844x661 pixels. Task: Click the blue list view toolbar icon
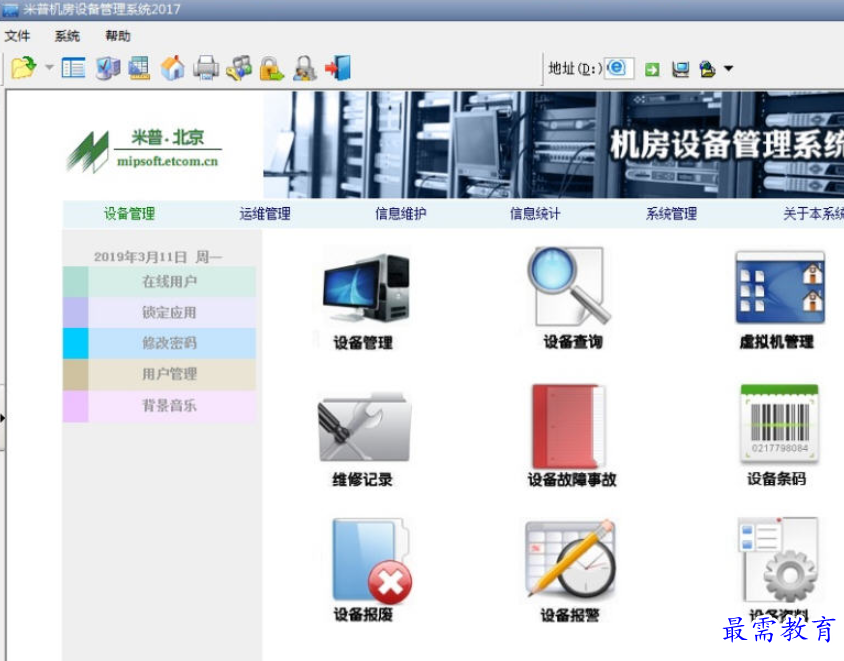pyautogui.click(x=73, y=68)
